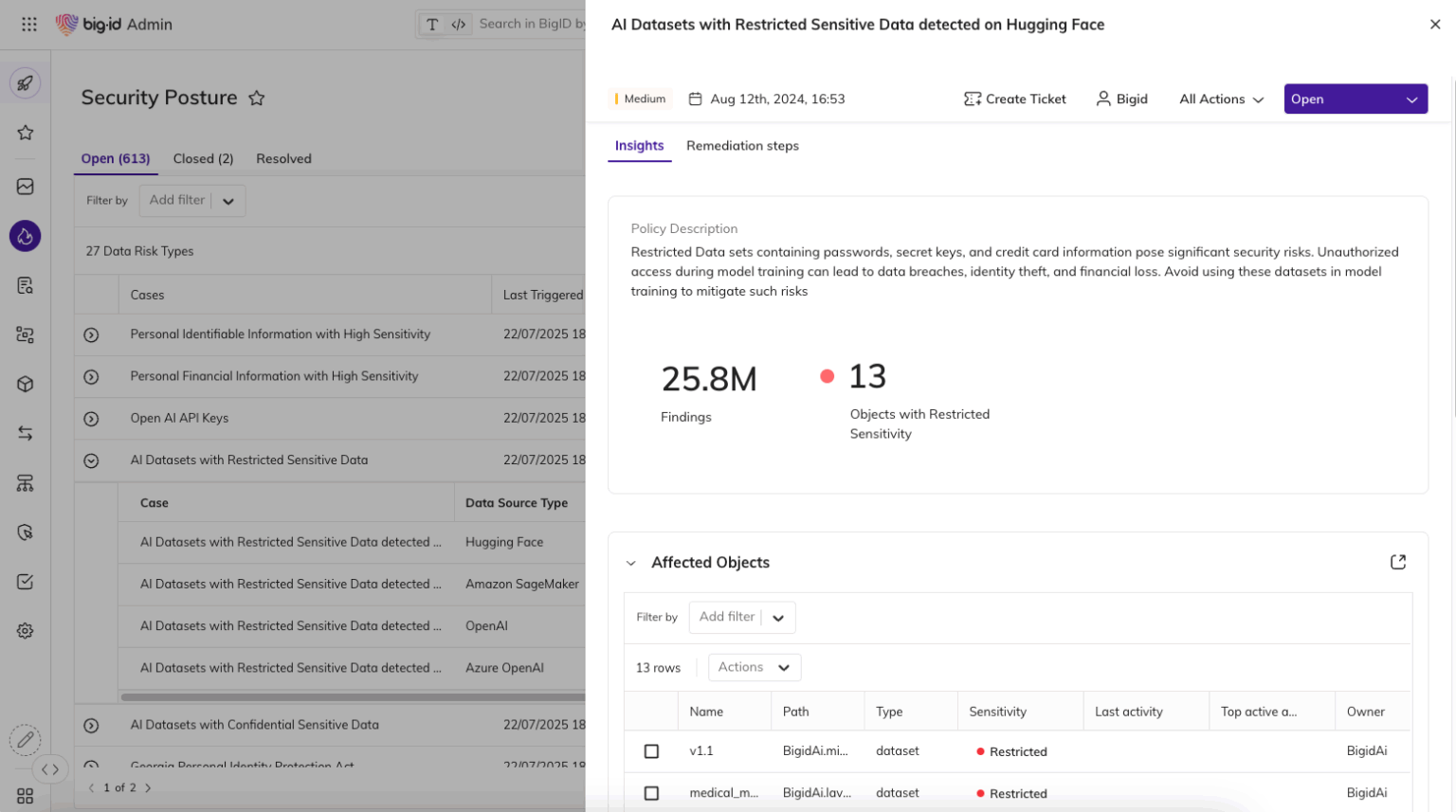Select the Security Posture flame icon in sidebar
This screenshot has height=812, width=1456.
click(25, 236)
